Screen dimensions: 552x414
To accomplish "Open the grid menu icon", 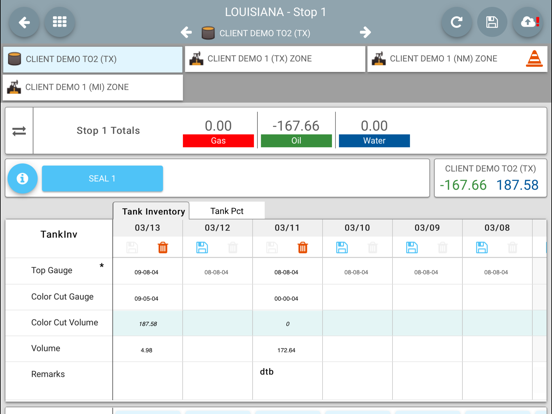I will [x=59, y=23].
